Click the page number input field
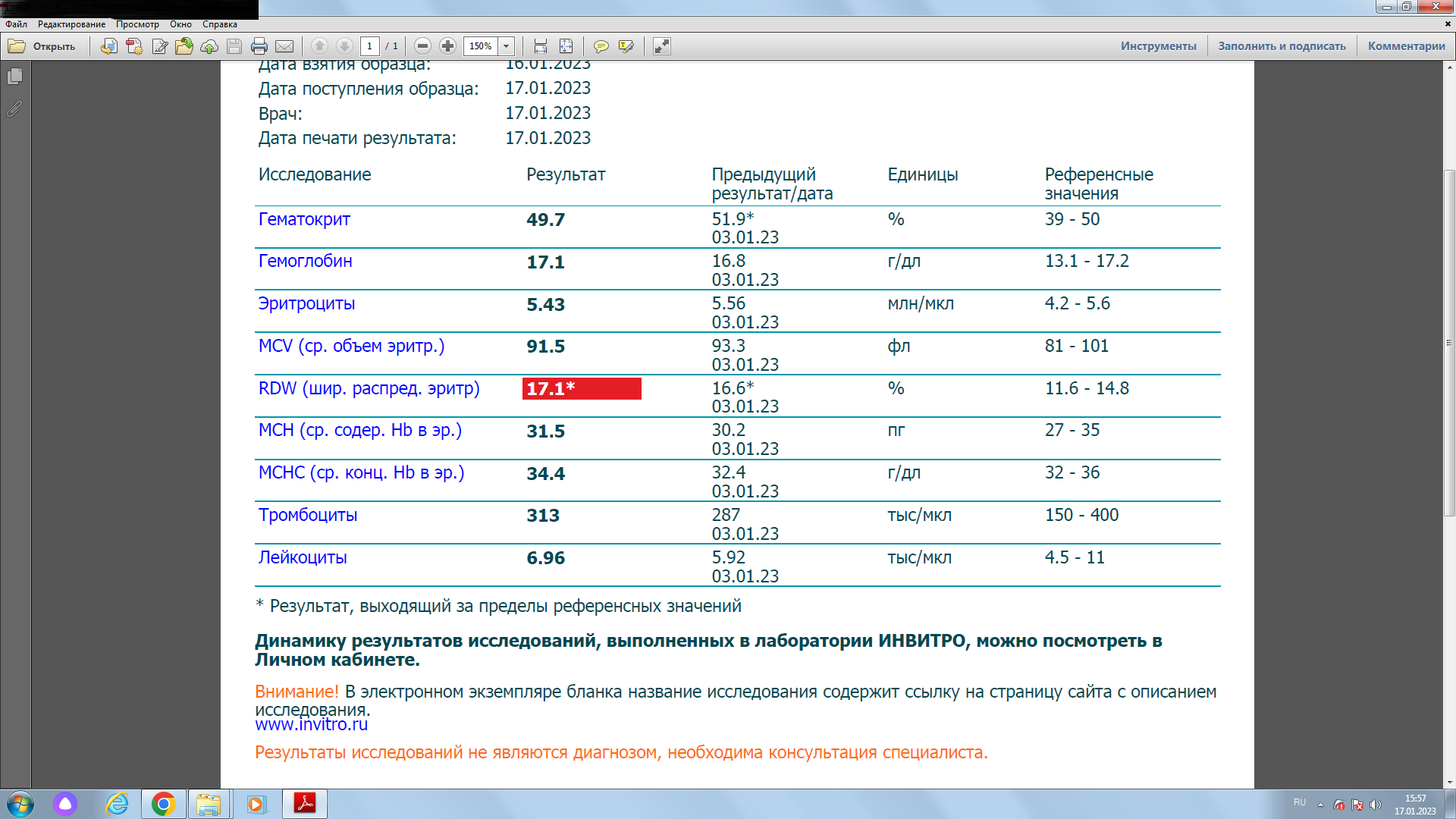The height and width of the screenshot is (819, 1456). coord(370,46)
